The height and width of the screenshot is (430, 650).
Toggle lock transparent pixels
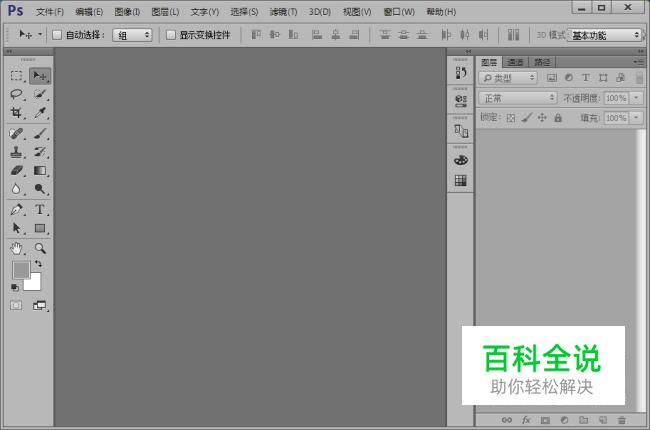(511, 118)
